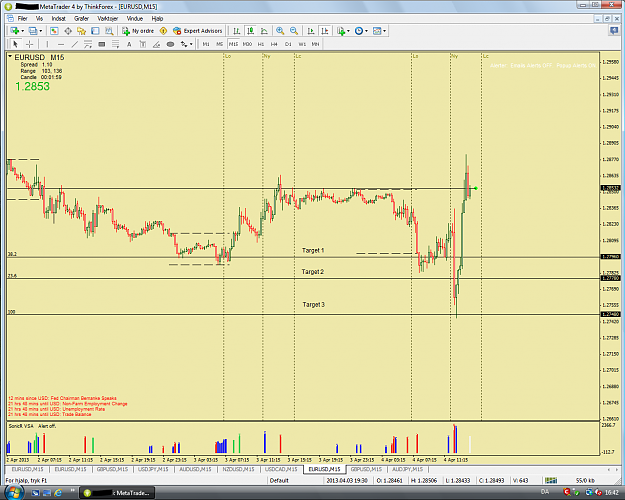This screenshot has height=500, width=625.
Task: Open the New Chart toolbar icon
Action: click(x=15, y=31)
